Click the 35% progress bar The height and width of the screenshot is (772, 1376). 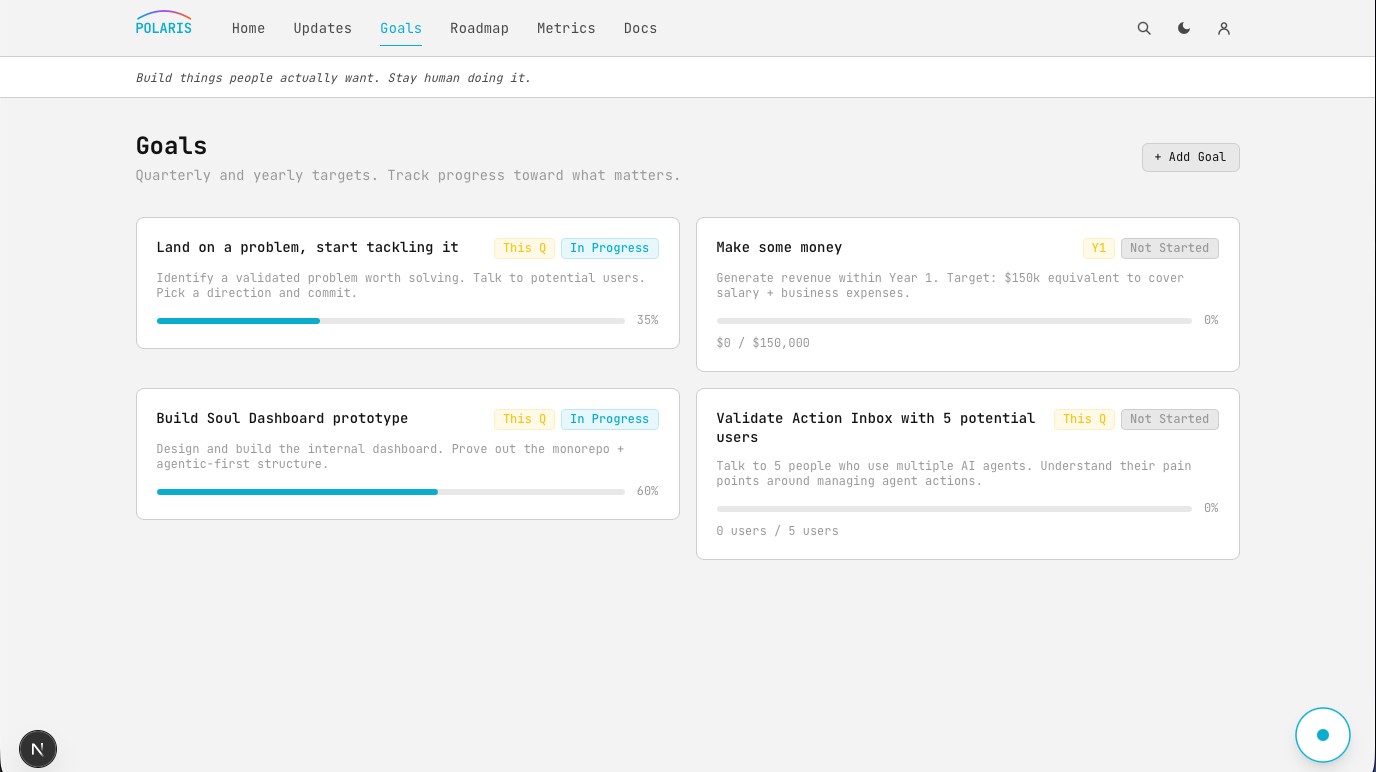point(391,321)
